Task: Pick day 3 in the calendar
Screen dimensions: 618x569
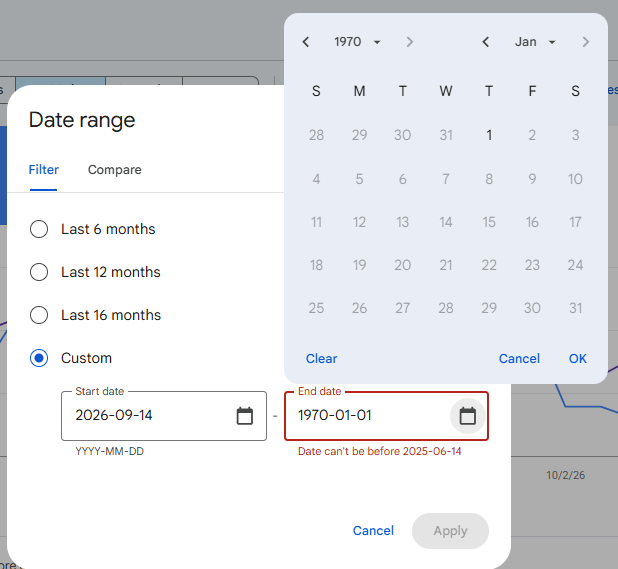Action: tap(575, 135)
